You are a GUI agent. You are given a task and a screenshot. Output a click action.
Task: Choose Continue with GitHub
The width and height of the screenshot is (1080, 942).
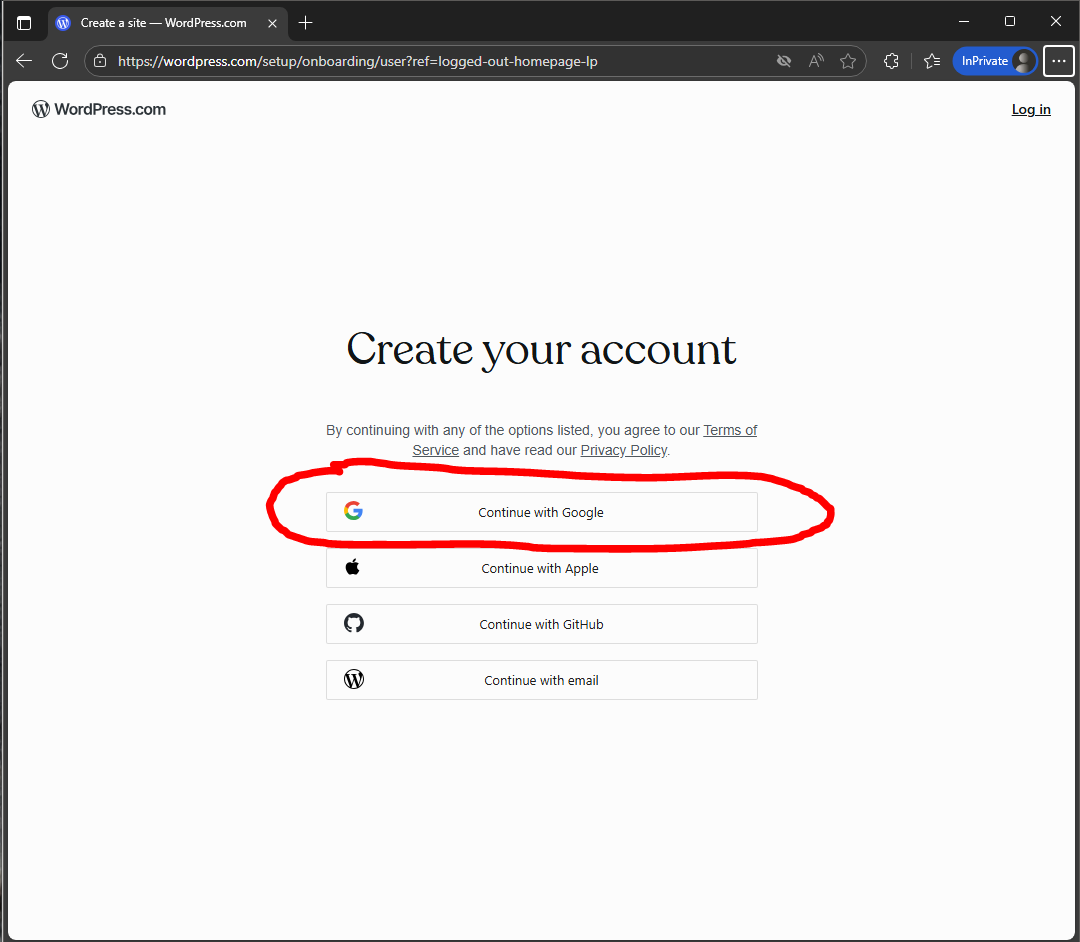[541, 624]
